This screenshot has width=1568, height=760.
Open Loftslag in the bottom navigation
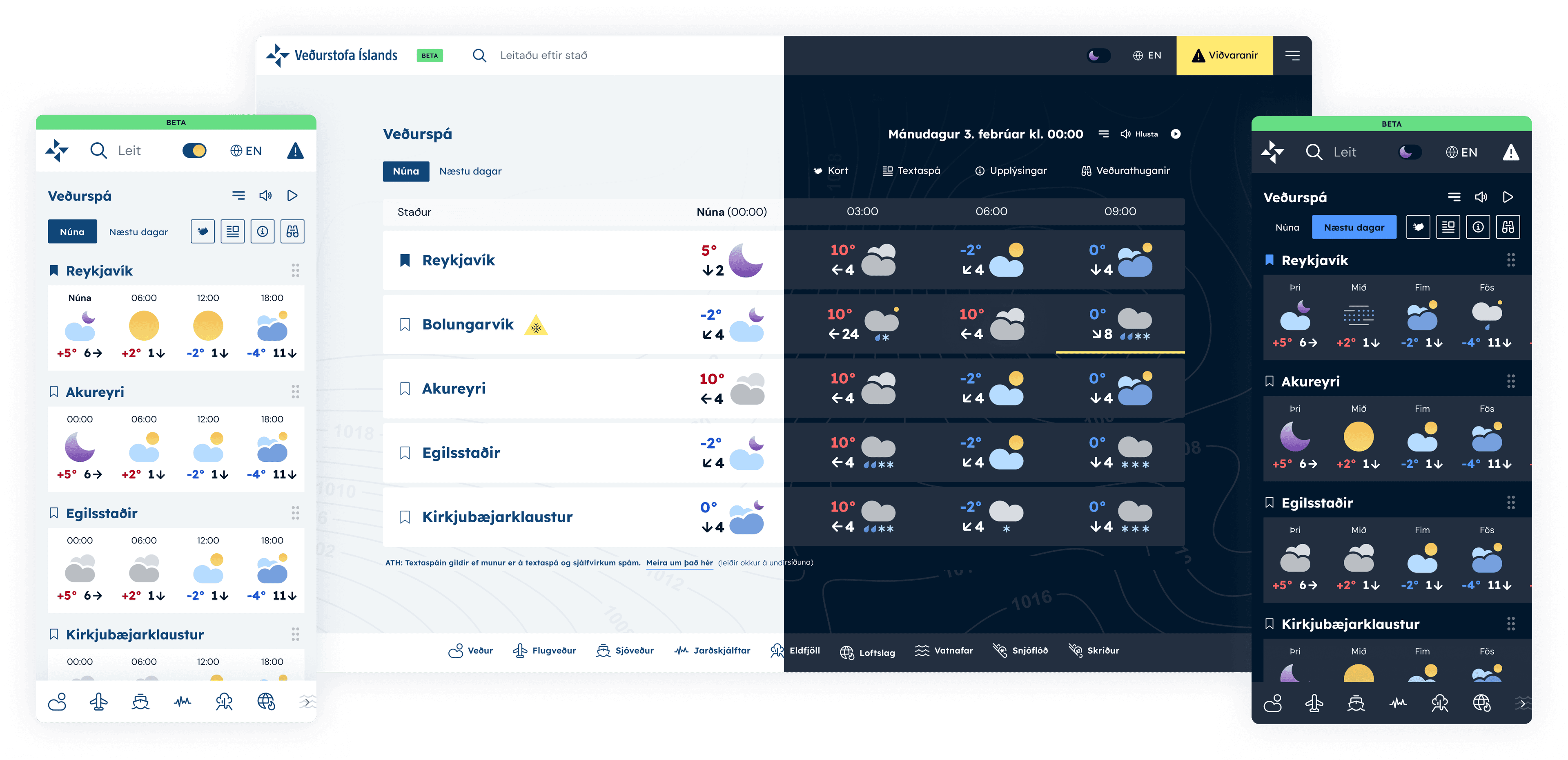pos(867,653)
